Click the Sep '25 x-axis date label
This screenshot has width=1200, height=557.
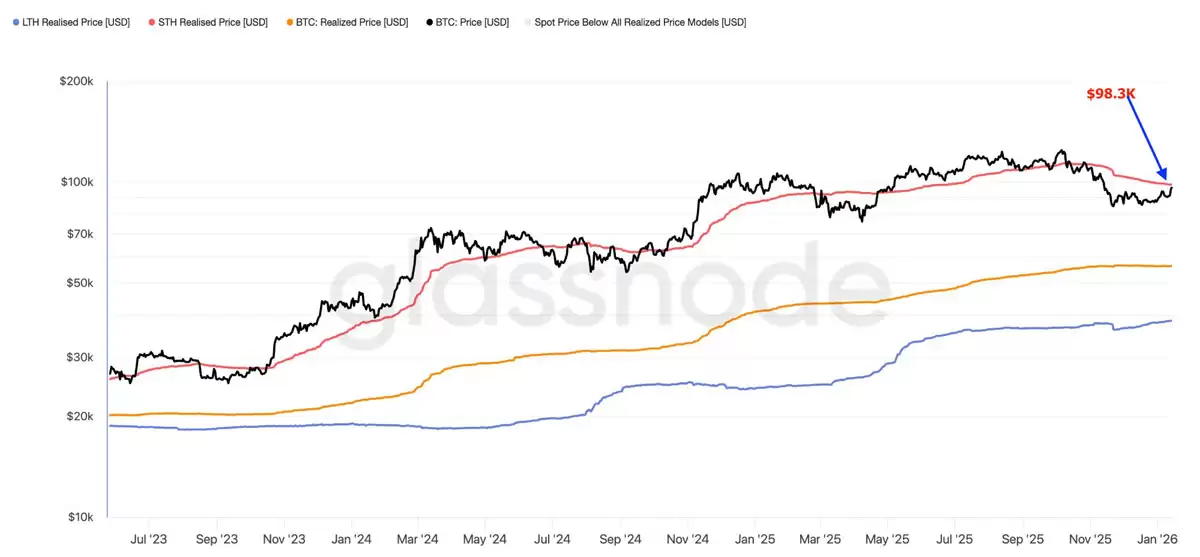1021,538
